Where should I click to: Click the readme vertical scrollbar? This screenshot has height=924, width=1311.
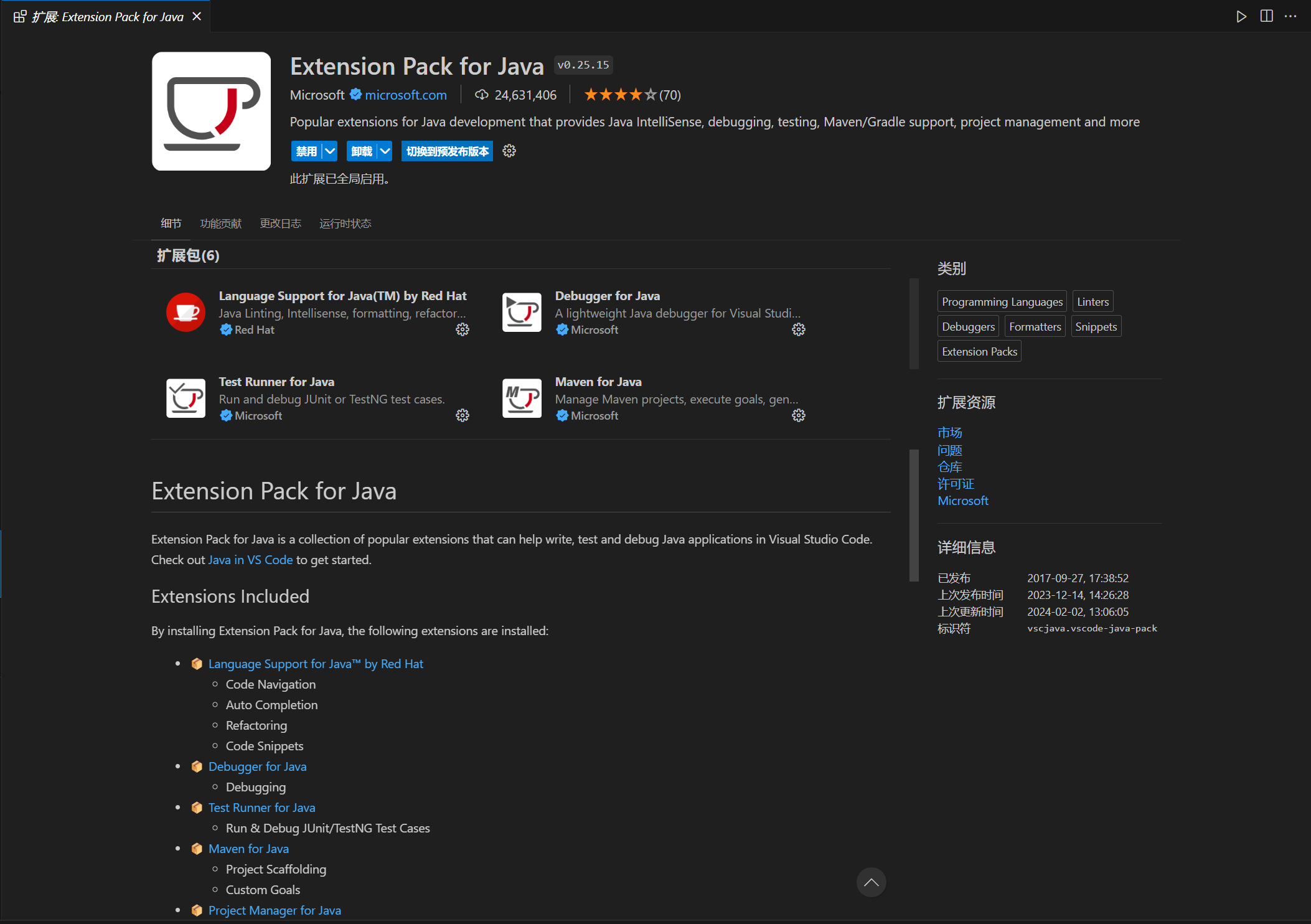pos(914,515)
